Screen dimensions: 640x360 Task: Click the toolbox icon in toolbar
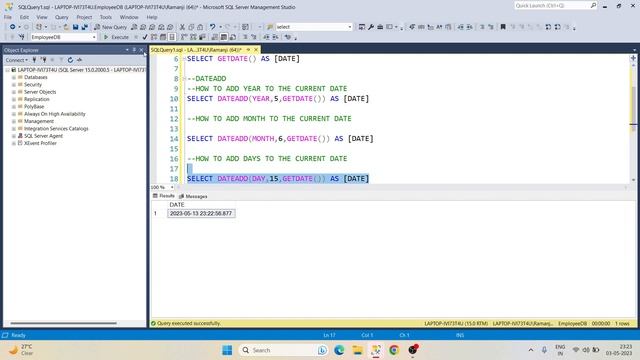(x=380, y=27)
